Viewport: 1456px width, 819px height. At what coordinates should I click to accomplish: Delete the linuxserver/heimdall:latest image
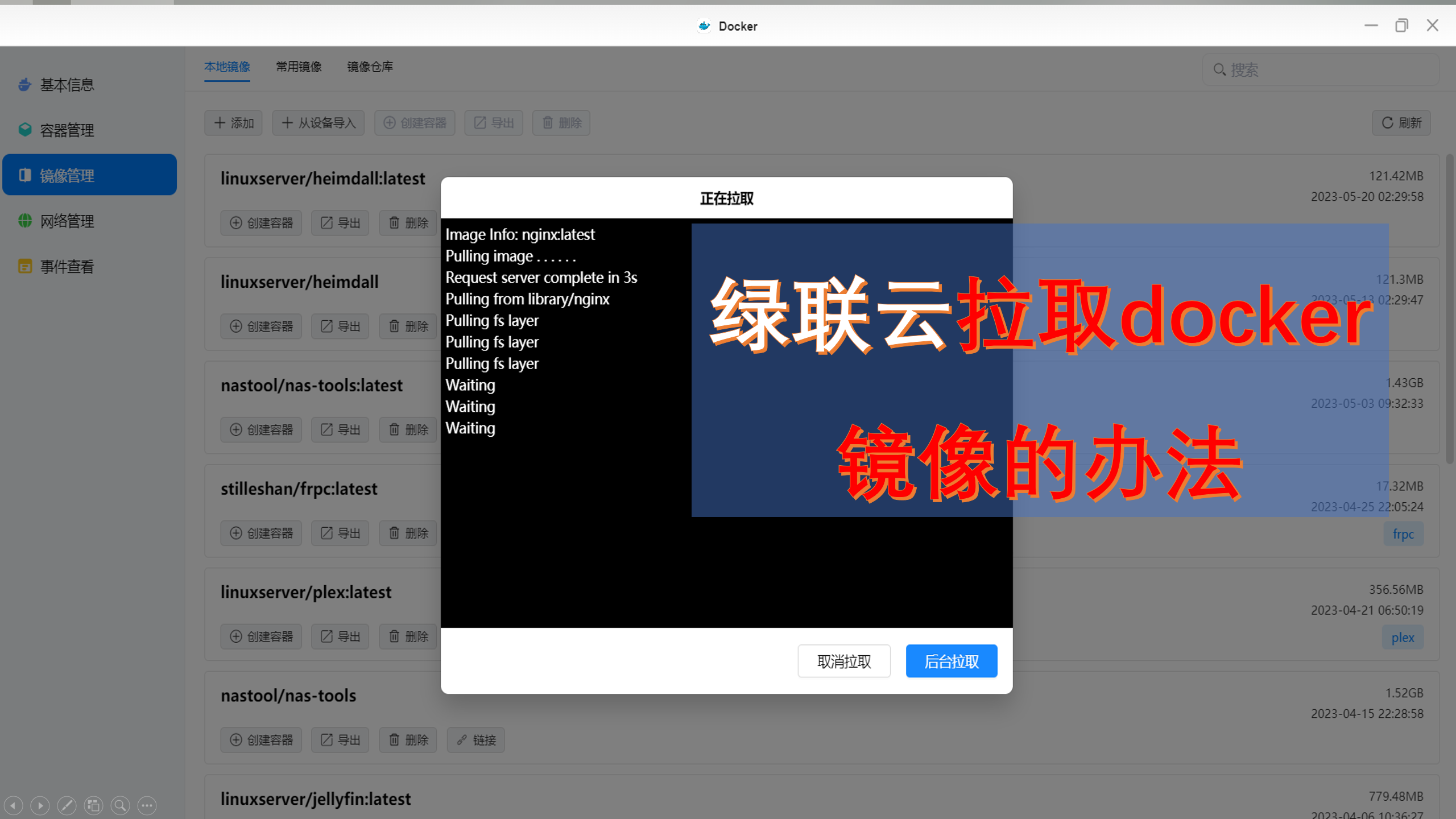pos(408,223)
